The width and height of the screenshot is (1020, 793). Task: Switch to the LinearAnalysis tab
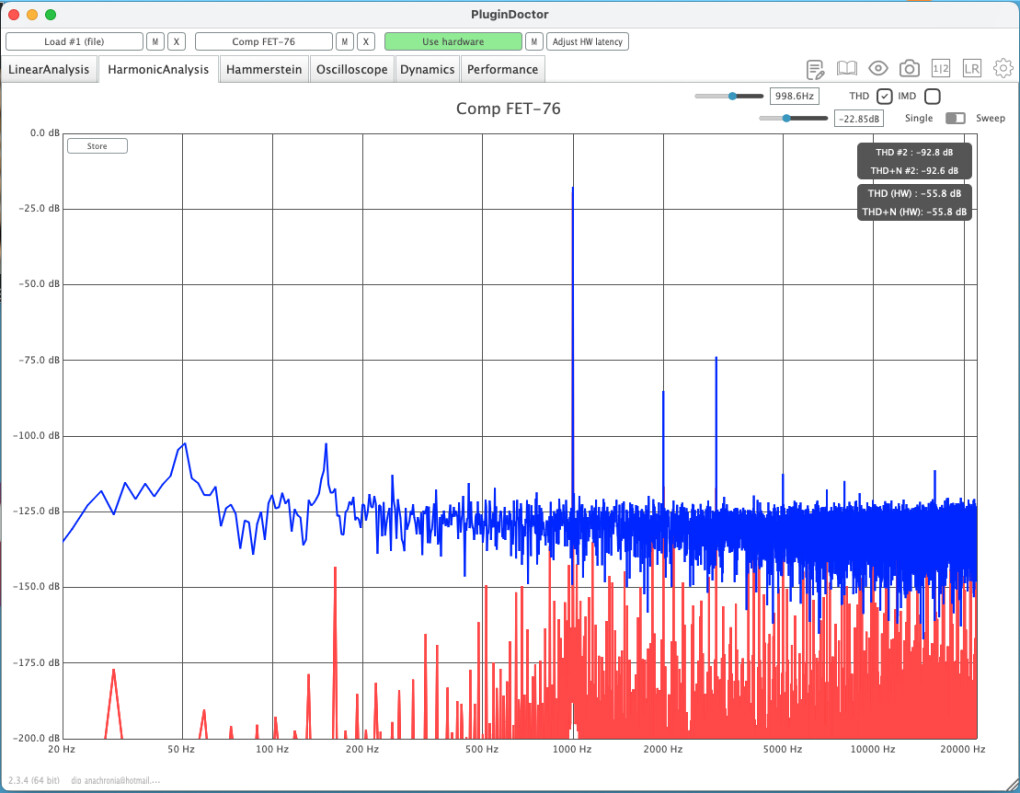(49, 70)
